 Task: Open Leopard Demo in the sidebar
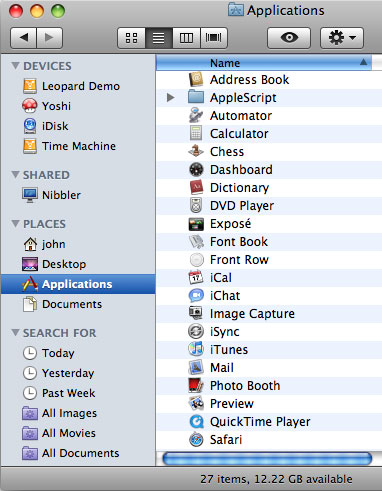[x=78, y=86]
